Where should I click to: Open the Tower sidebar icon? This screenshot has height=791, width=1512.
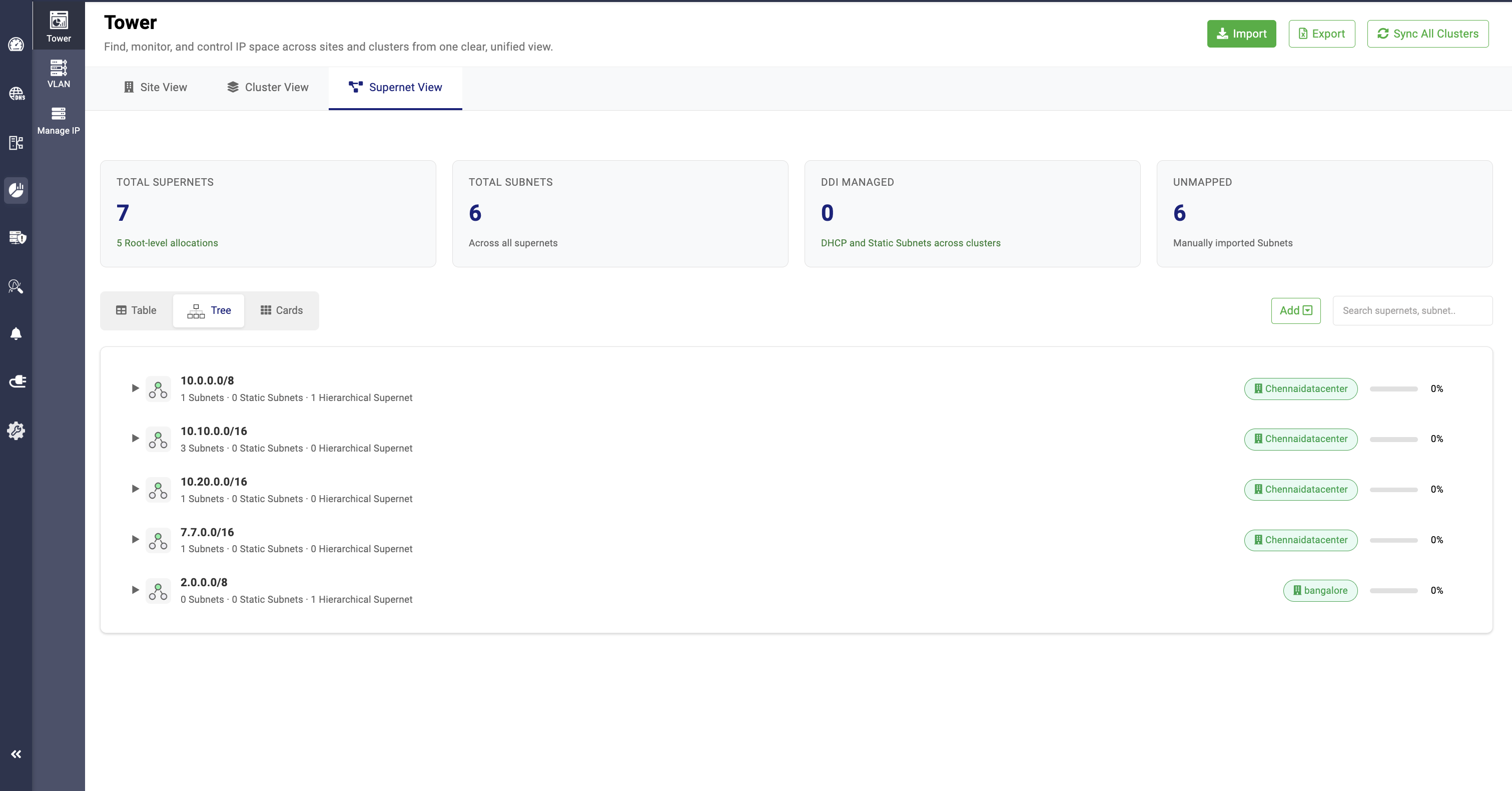point(58,27)
